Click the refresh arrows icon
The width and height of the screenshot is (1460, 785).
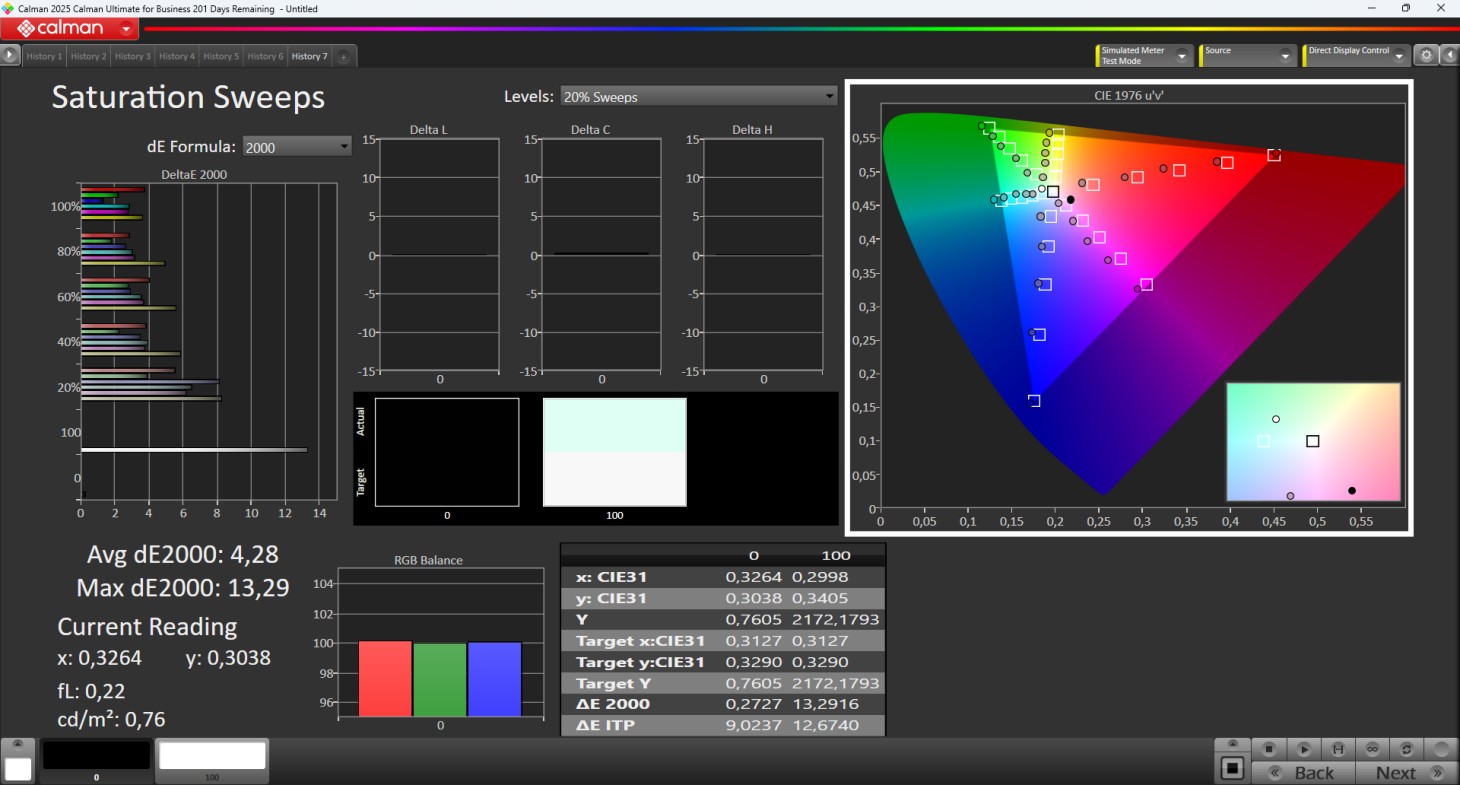pos(1406,749)
